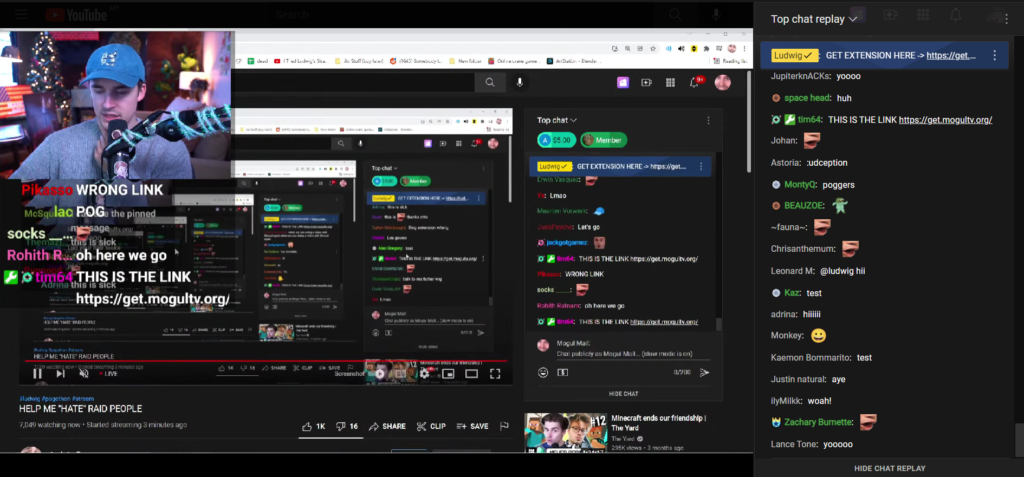The image size is (1024, 477).
Task: Click the red video progress bar
Action: click(x=200, y=360)
